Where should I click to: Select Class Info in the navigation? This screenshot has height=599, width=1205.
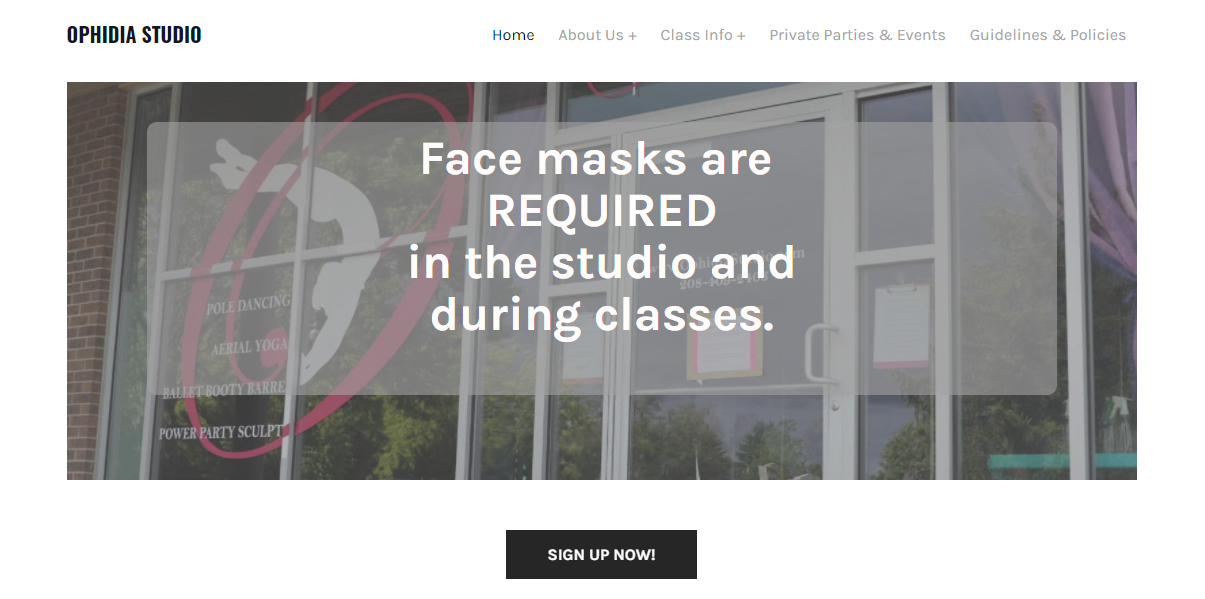click(x=696, y=35)
